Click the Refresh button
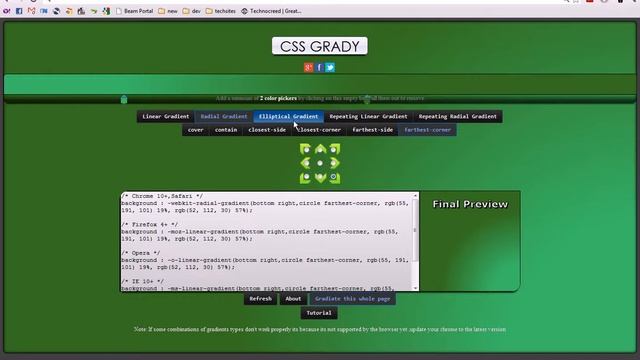 click(x=260, y=299)
